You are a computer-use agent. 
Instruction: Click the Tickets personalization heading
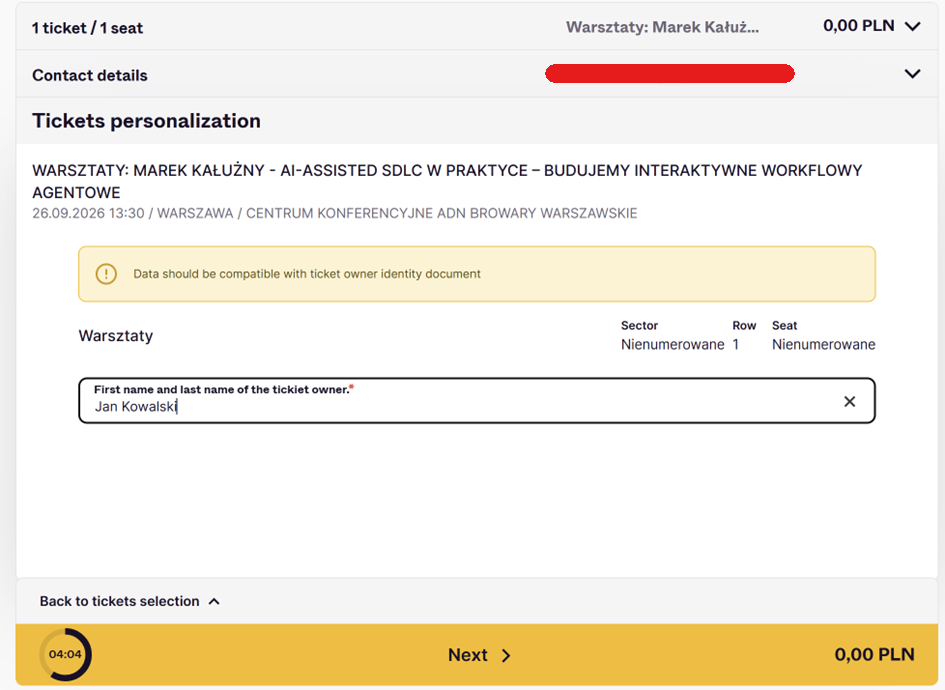coord(146,121)
